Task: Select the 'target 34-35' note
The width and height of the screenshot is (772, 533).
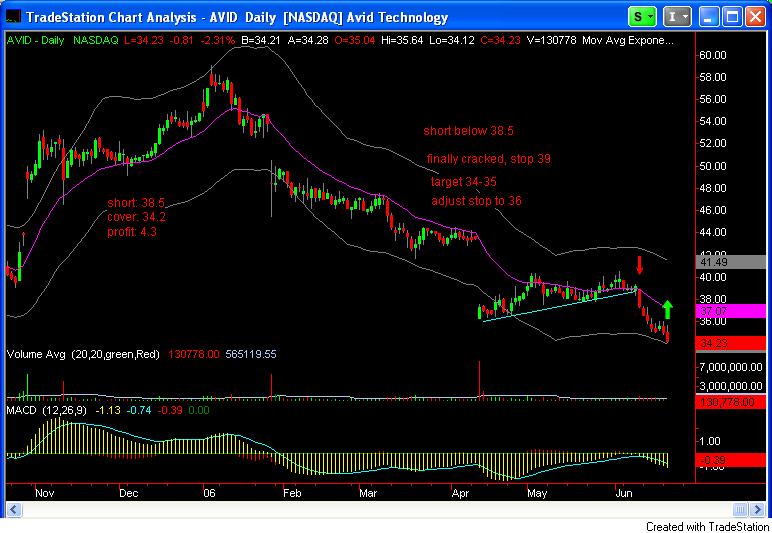Action: tap(464, 182)
